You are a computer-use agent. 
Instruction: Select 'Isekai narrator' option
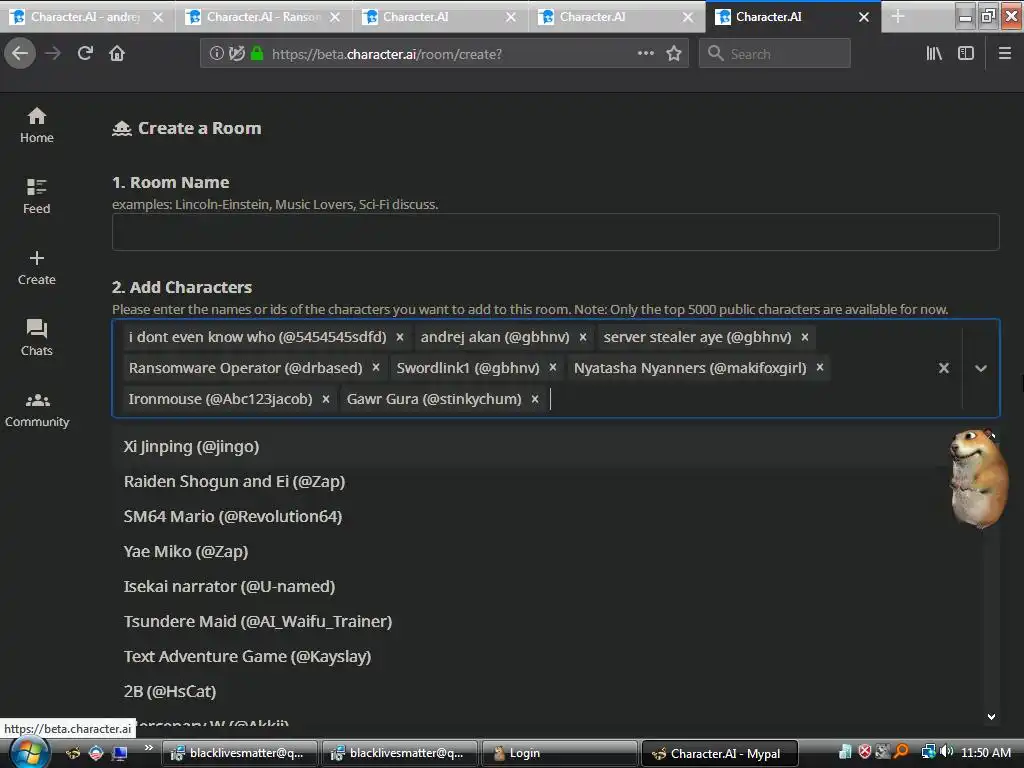[x=547, y=586]
